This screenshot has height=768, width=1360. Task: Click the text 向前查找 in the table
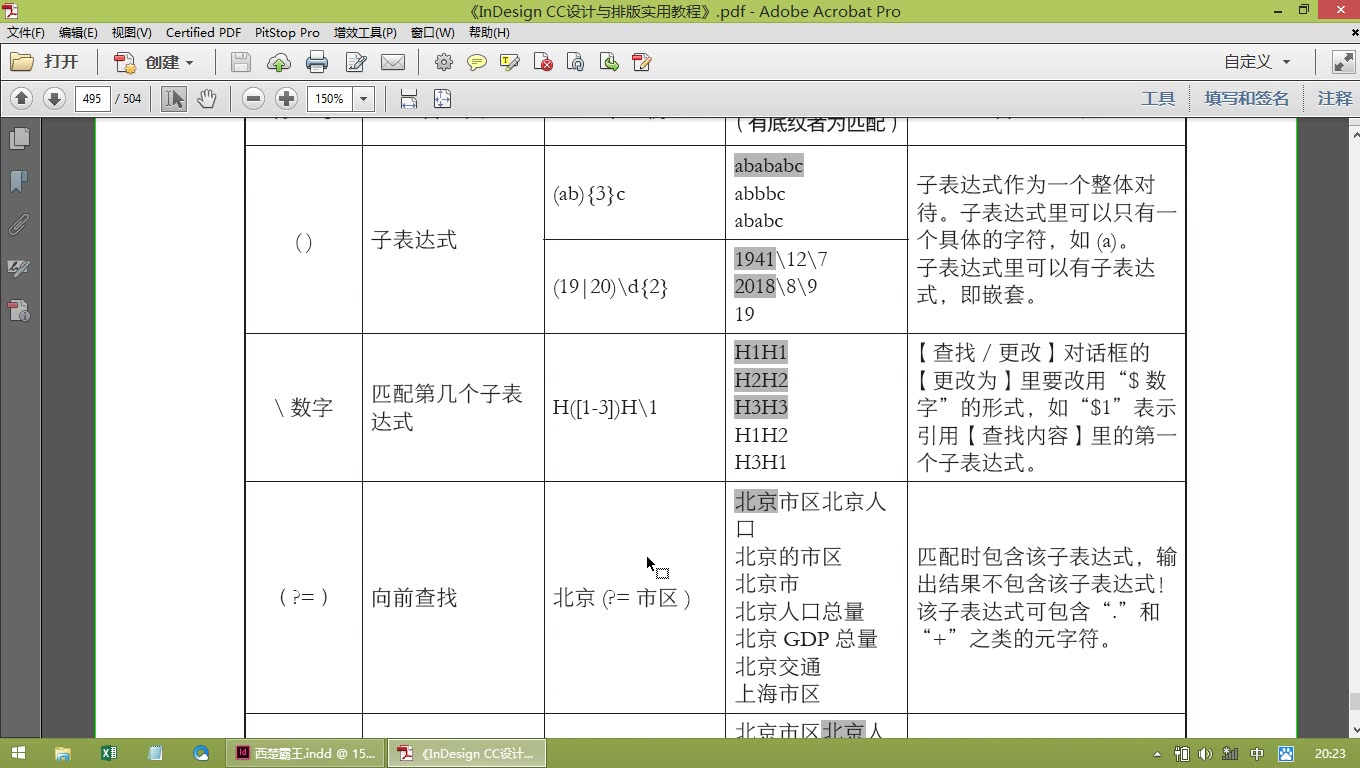click(414, 598)
